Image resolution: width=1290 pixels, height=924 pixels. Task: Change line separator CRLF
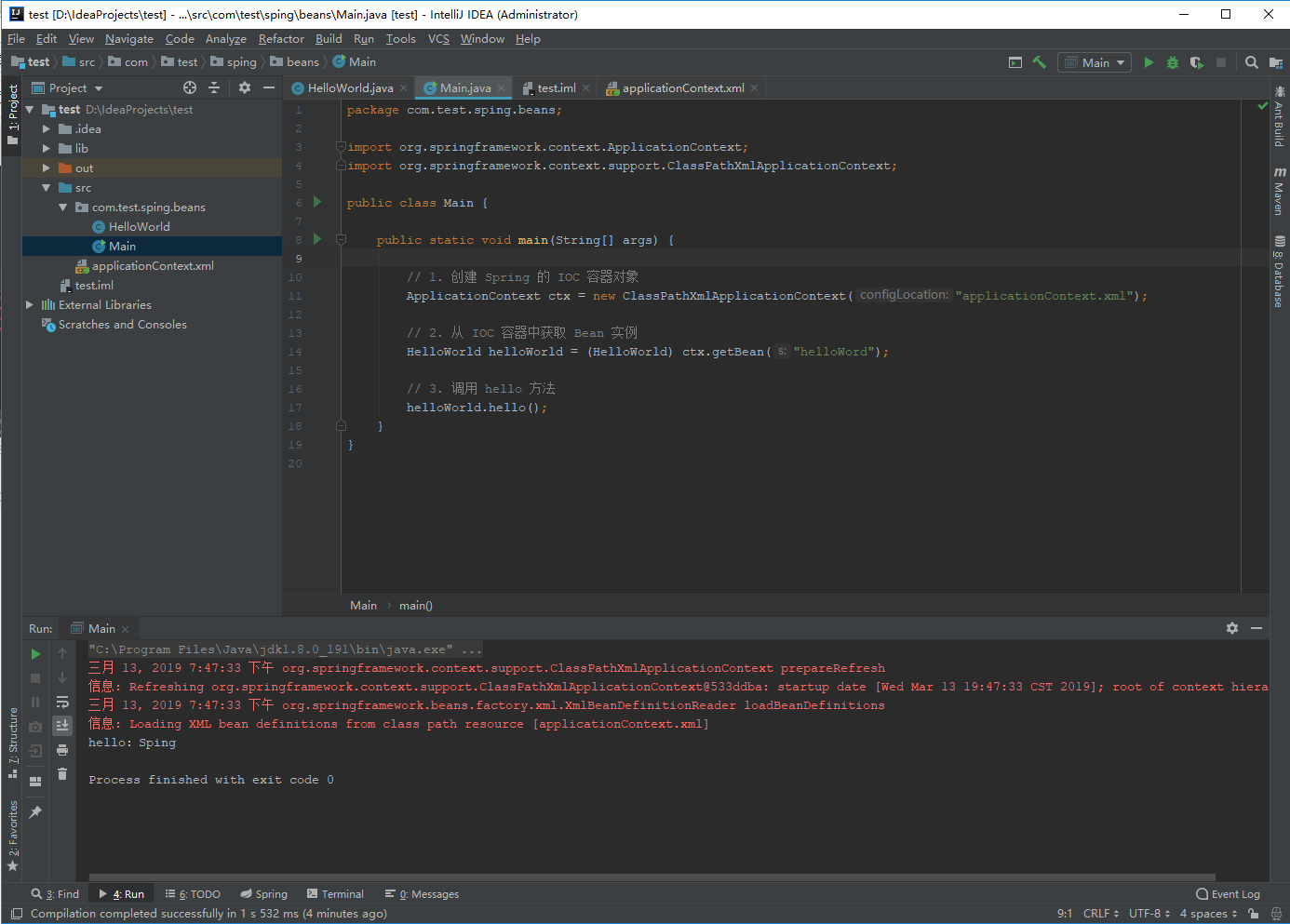[1101, 914]
